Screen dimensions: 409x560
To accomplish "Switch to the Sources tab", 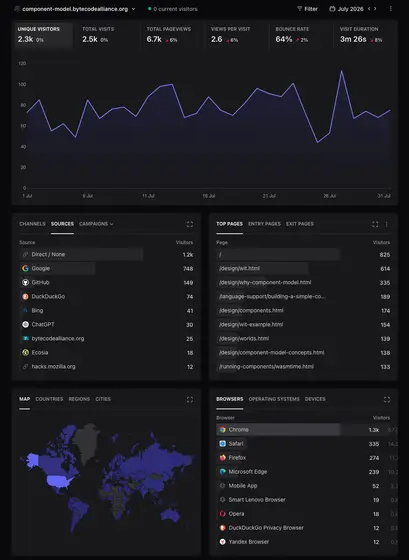I will click(x=62, y=224).
